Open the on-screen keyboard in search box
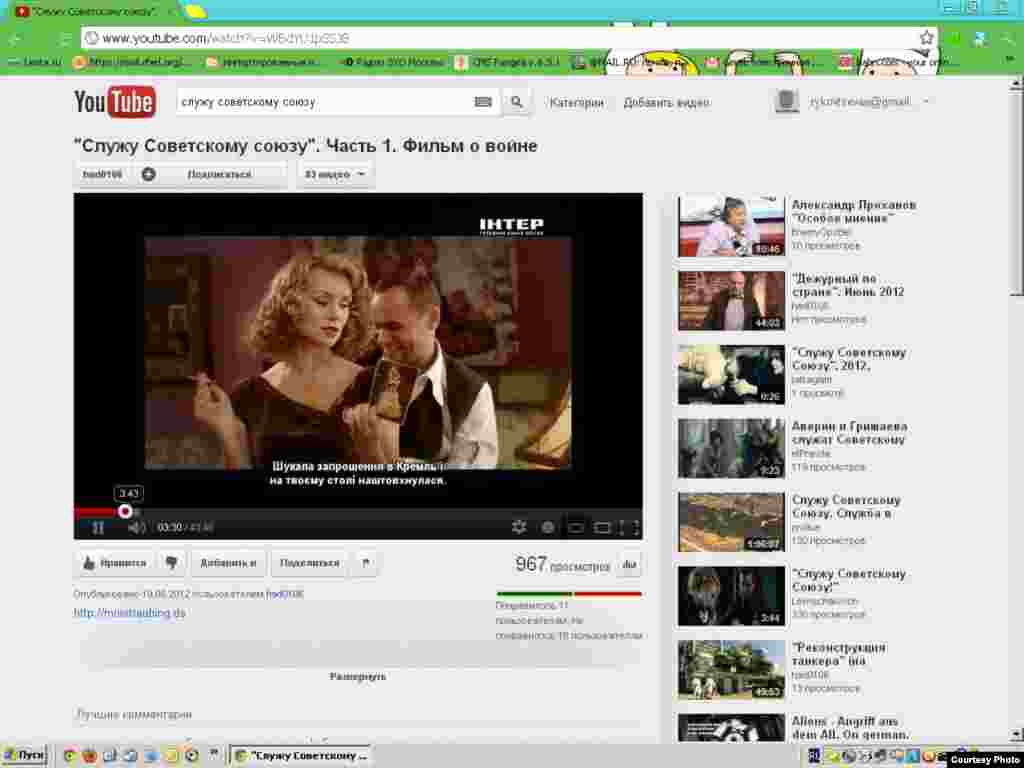The image size is (1024, 768). [483, 102]
